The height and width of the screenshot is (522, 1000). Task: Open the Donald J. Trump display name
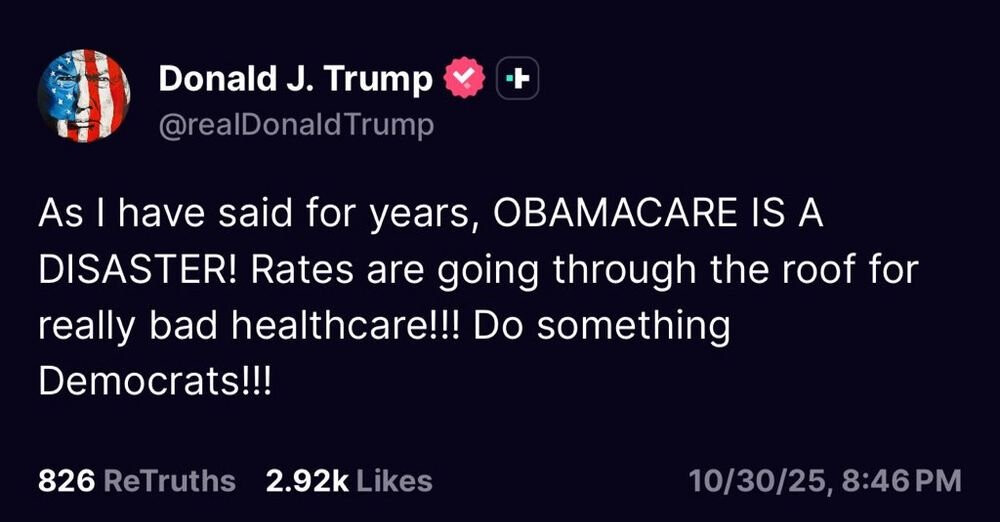(295, 79)
